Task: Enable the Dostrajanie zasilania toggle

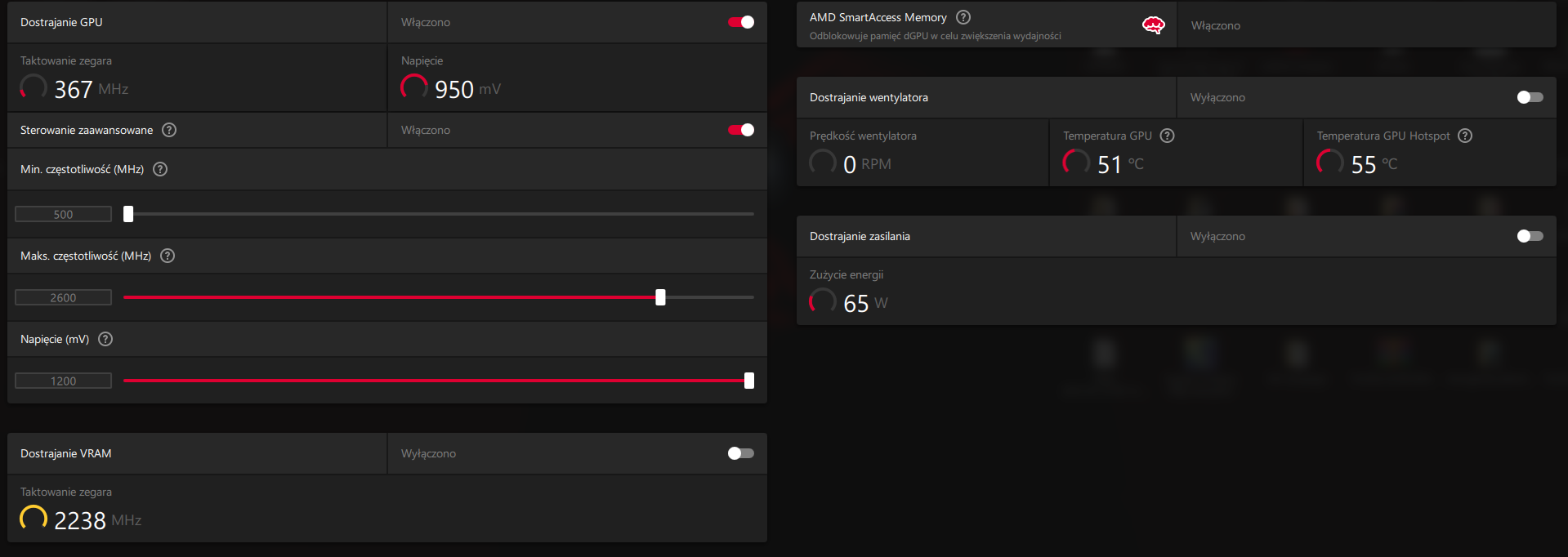Action: [x=1530, y=236]
